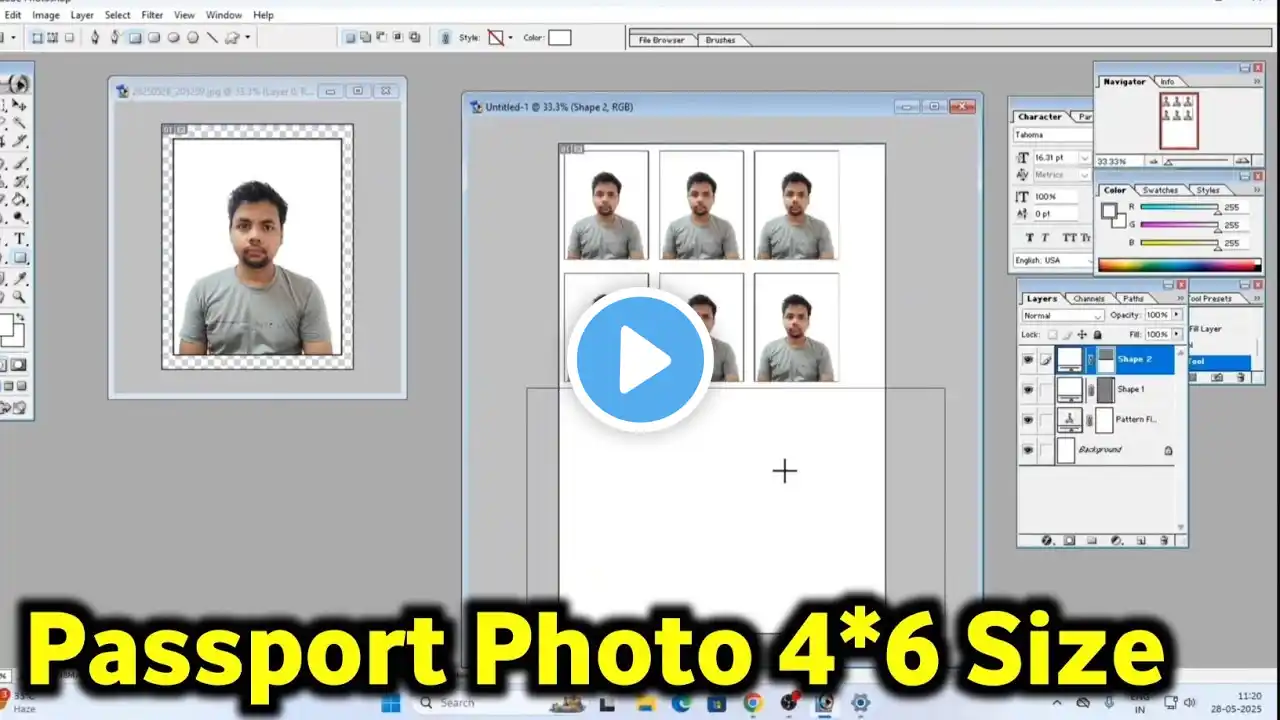Click the Subtract from Shape Area icon

(382, 38)
